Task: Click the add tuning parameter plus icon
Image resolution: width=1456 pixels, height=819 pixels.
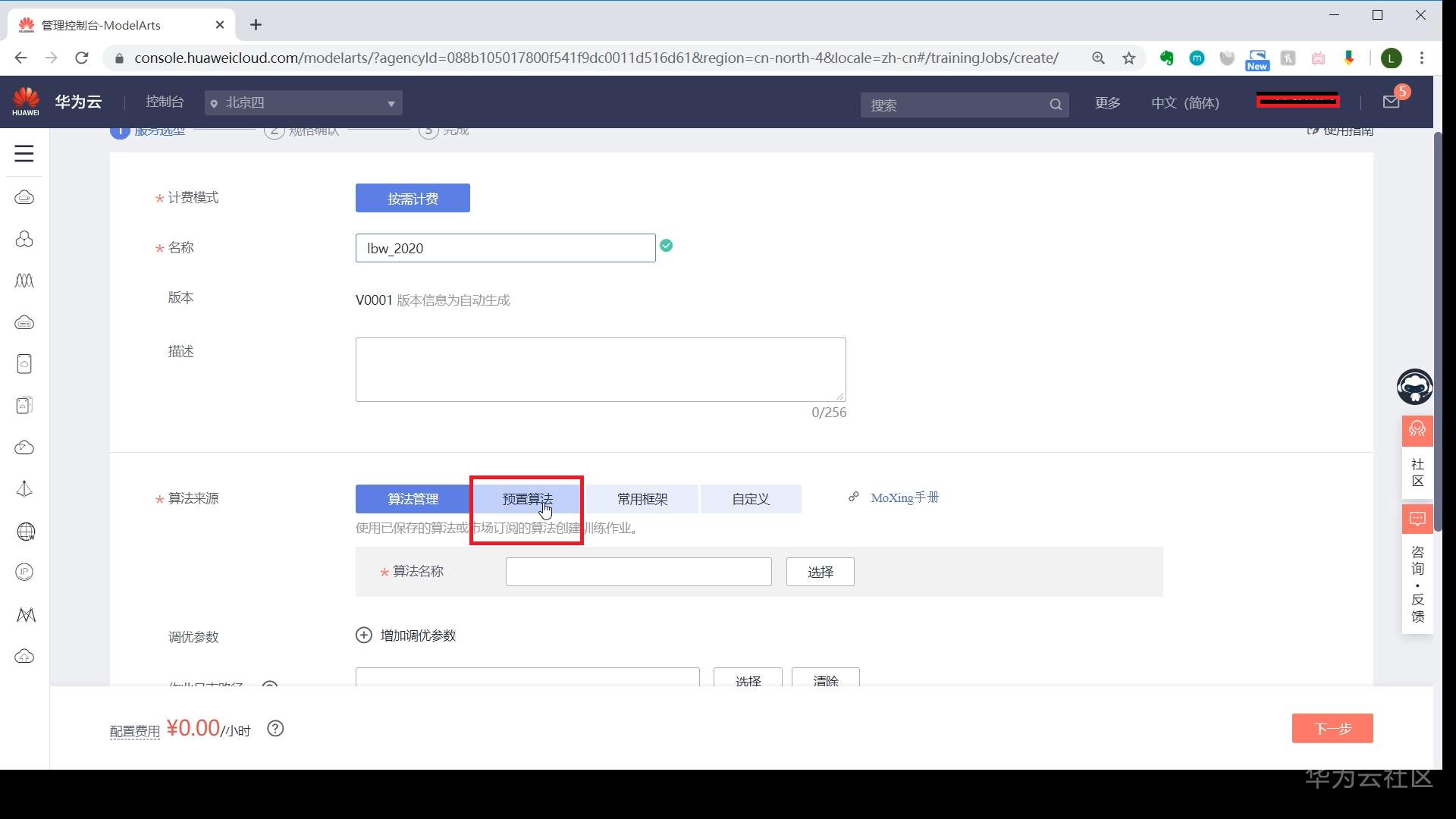Action: 364,635
